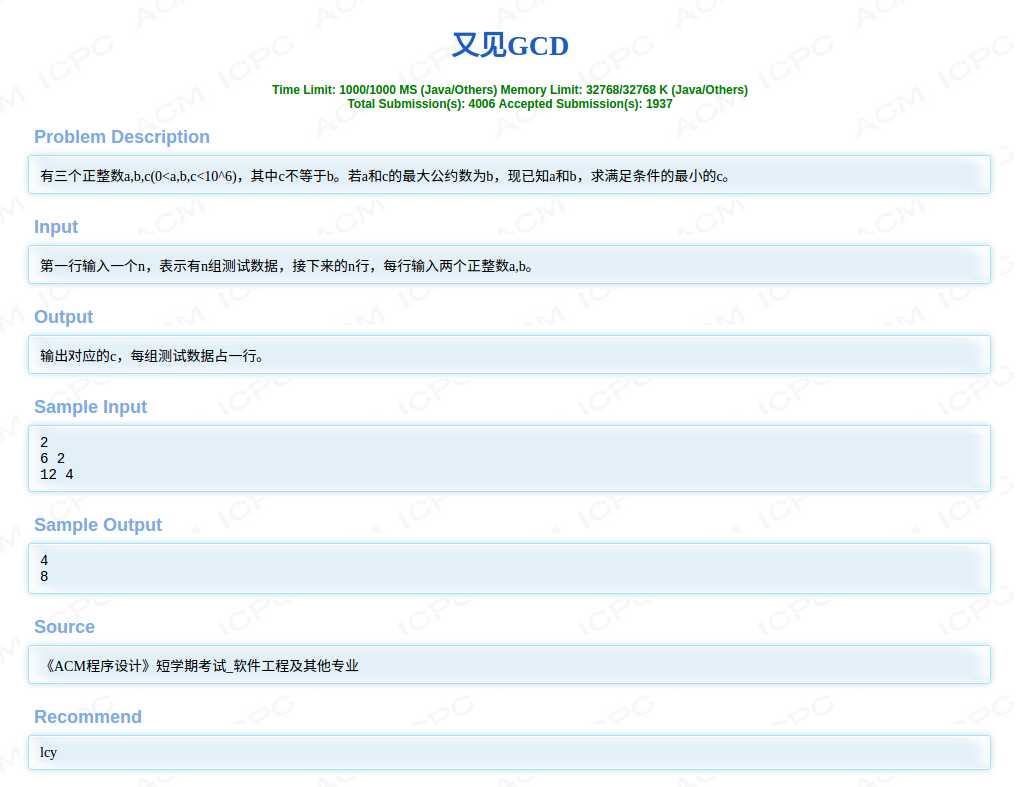Viewport: 1026px width, 787px height.
Task: Click the Problem Description heading
Action: tap(122, 137)
